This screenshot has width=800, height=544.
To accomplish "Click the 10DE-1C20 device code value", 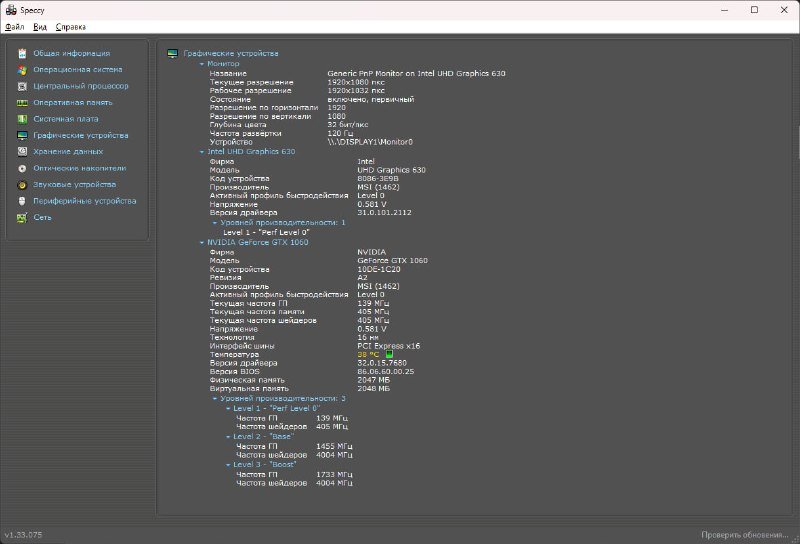I will (x=379, y=269).
